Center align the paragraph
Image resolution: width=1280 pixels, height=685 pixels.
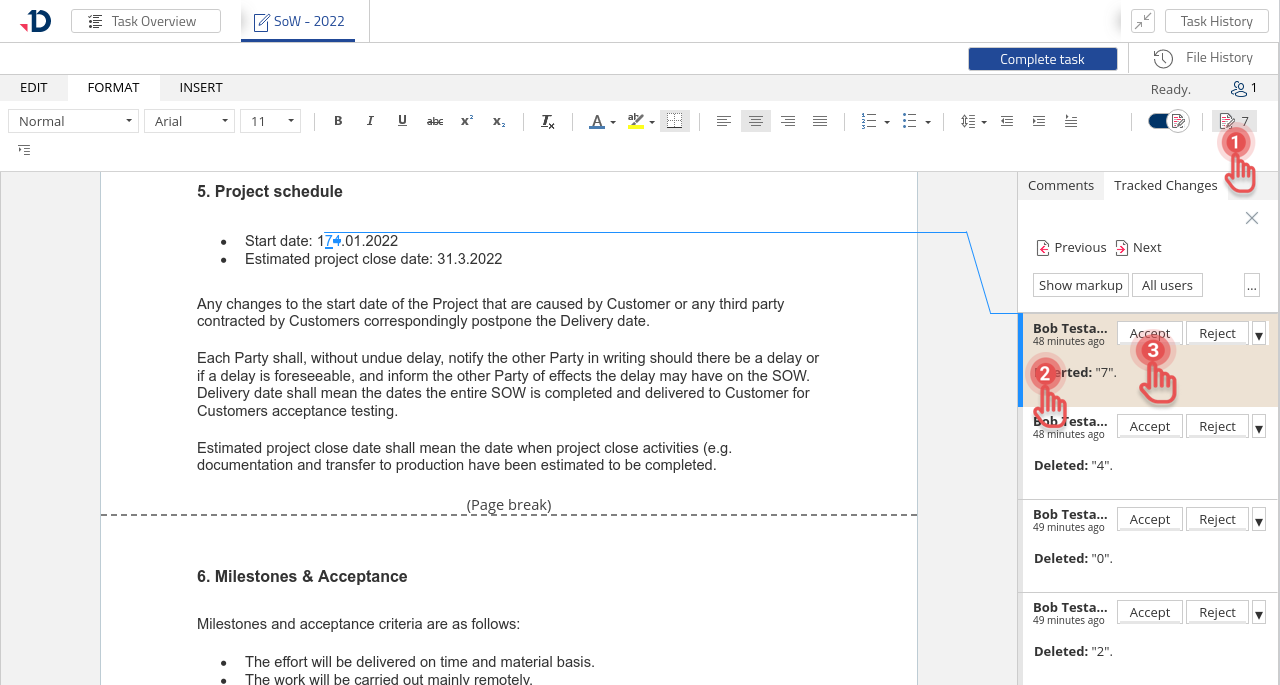click(756, 121)
